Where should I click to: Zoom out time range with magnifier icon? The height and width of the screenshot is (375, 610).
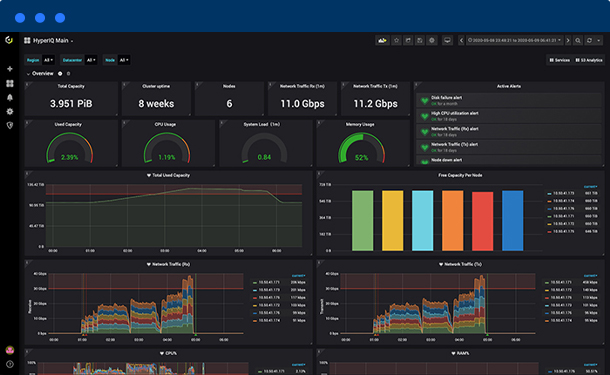pyautogui.click(x=578, y=40)
